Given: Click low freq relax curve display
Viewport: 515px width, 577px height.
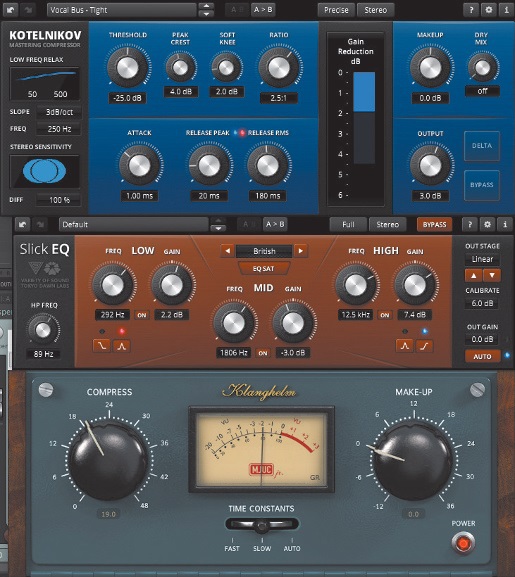Looking at the screenshot, I should tap(45, 84).
